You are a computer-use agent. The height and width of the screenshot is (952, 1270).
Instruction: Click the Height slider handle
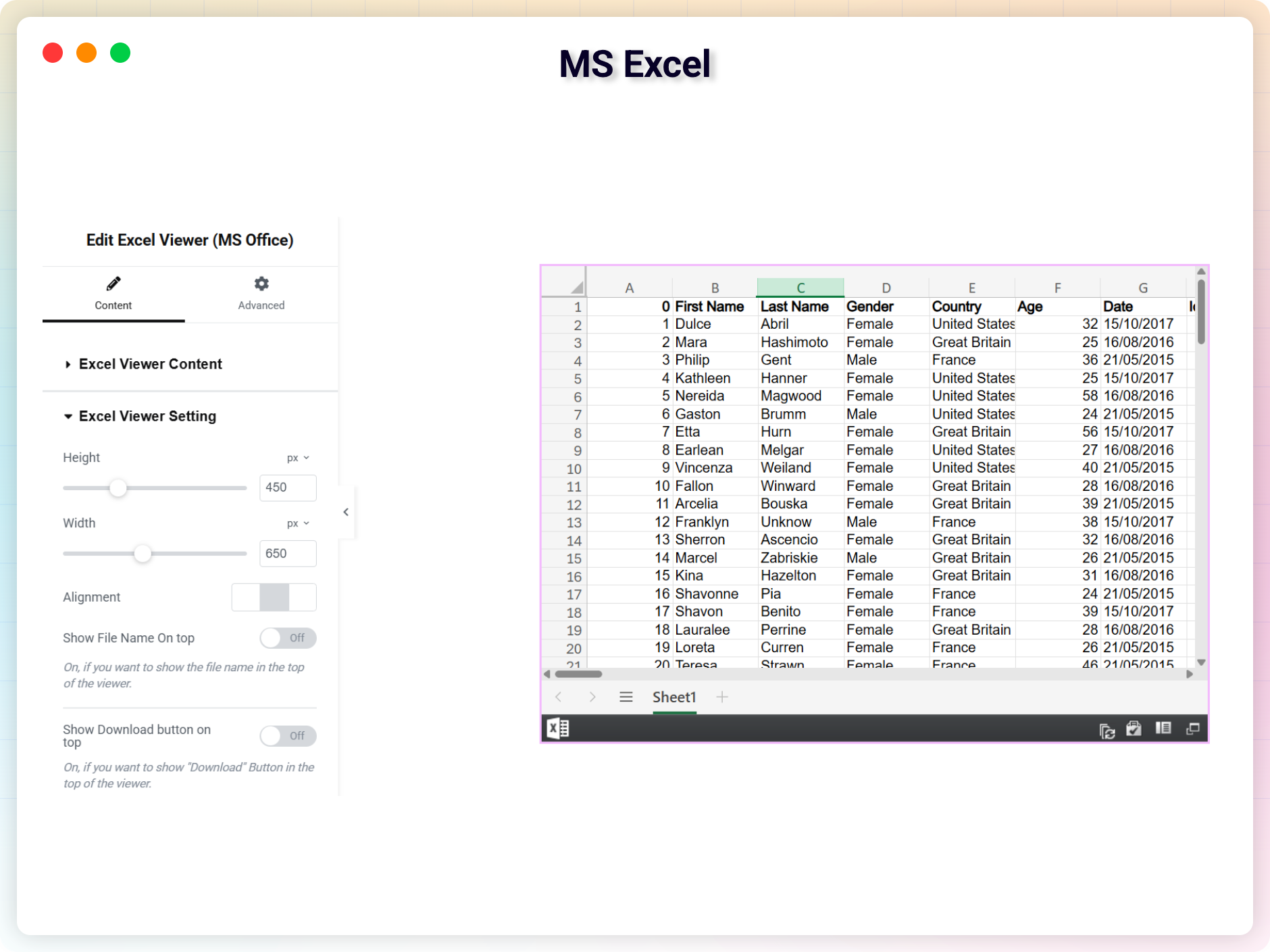pyautogui.click(x=118, y=487)
